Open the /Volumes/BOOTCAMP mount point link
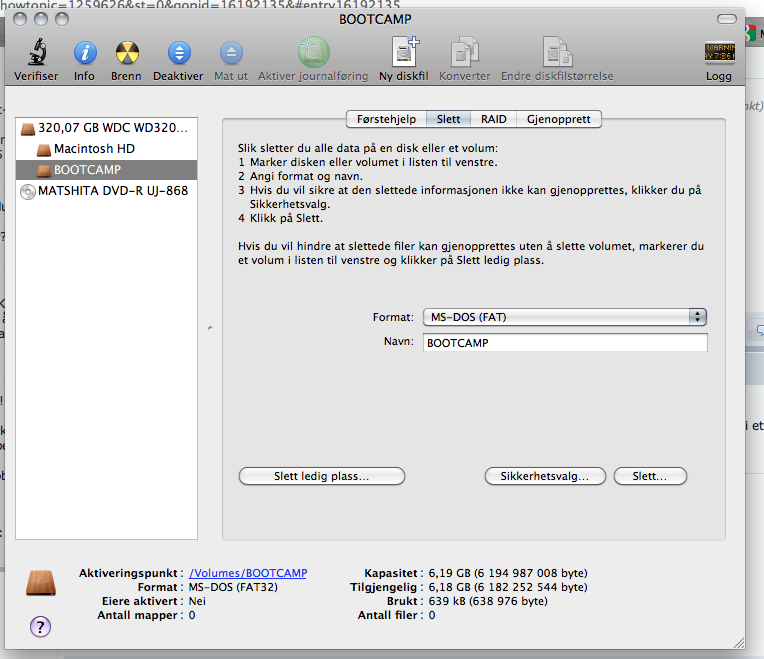Screen dimensions: 764x659 [248, 573]
